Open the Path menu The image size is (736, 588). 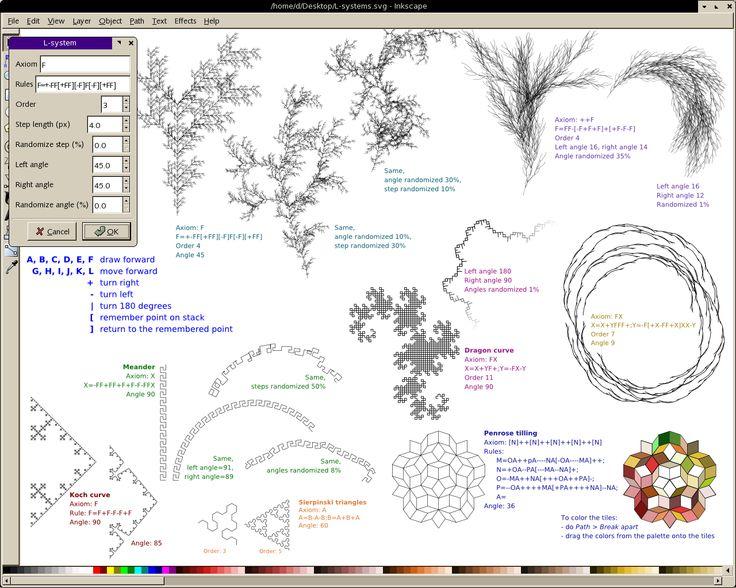coord(136,20)
